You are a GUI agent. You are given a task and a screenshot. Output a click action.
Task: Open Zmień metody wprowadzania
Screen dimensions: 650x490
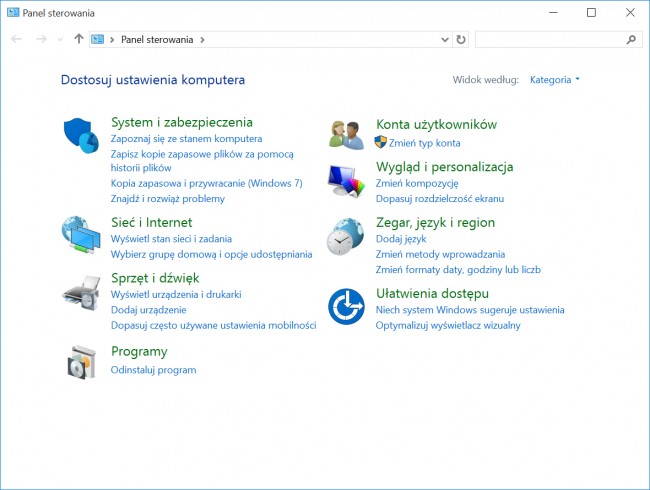(x=440, y=254)
